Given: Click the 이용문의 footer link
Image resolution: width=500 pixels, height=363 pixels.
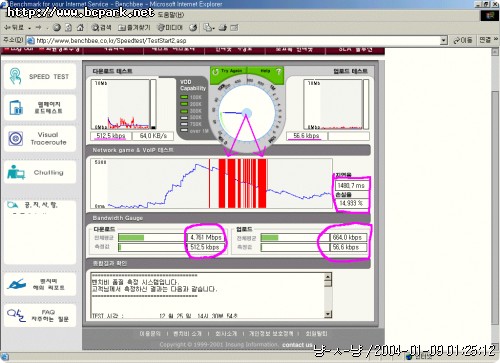Looking at the screenshot, I should [x=150, y=333].
